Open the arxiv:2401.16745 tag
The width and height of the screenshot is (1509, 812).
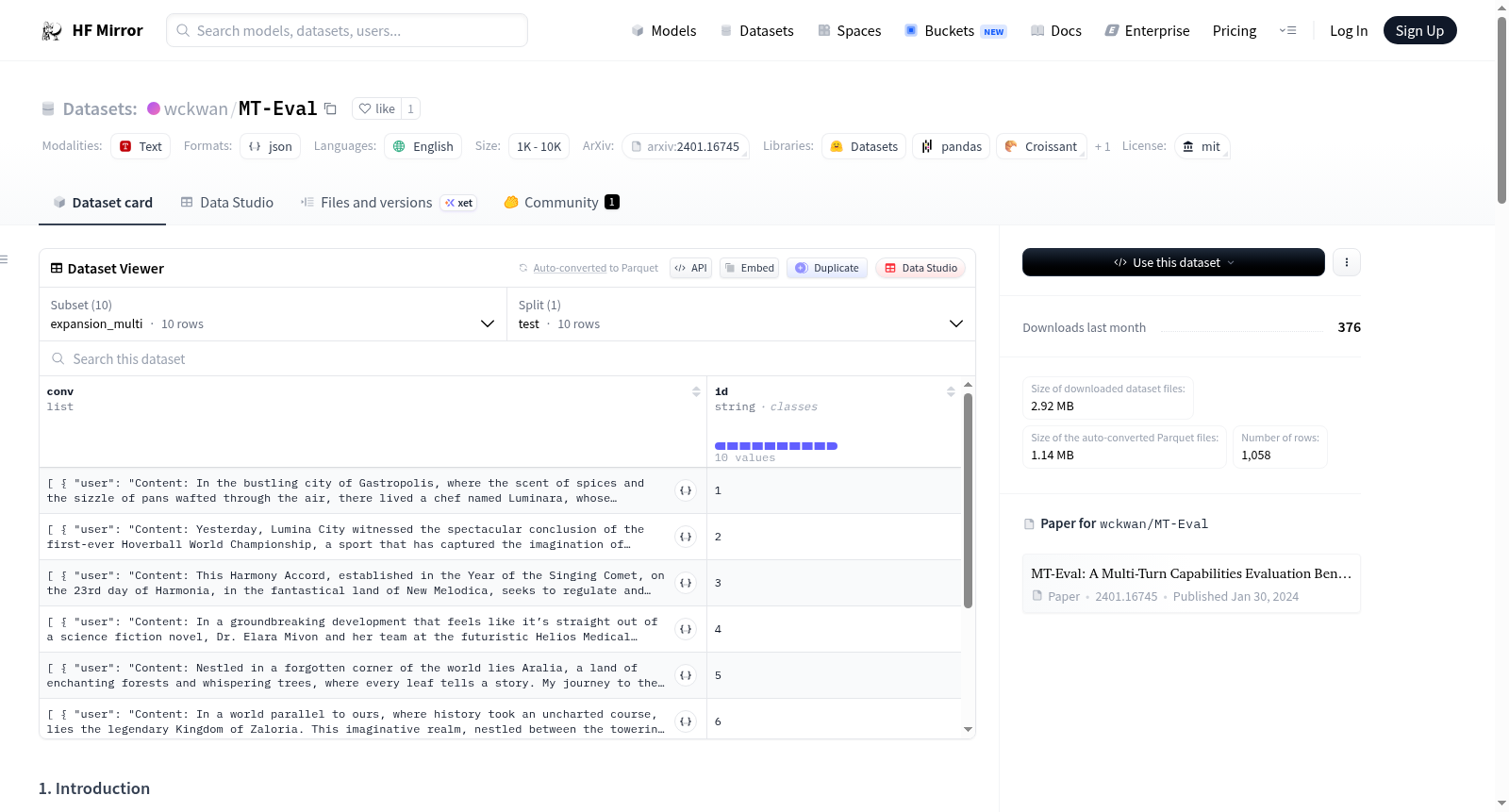[x=686, y=146]
